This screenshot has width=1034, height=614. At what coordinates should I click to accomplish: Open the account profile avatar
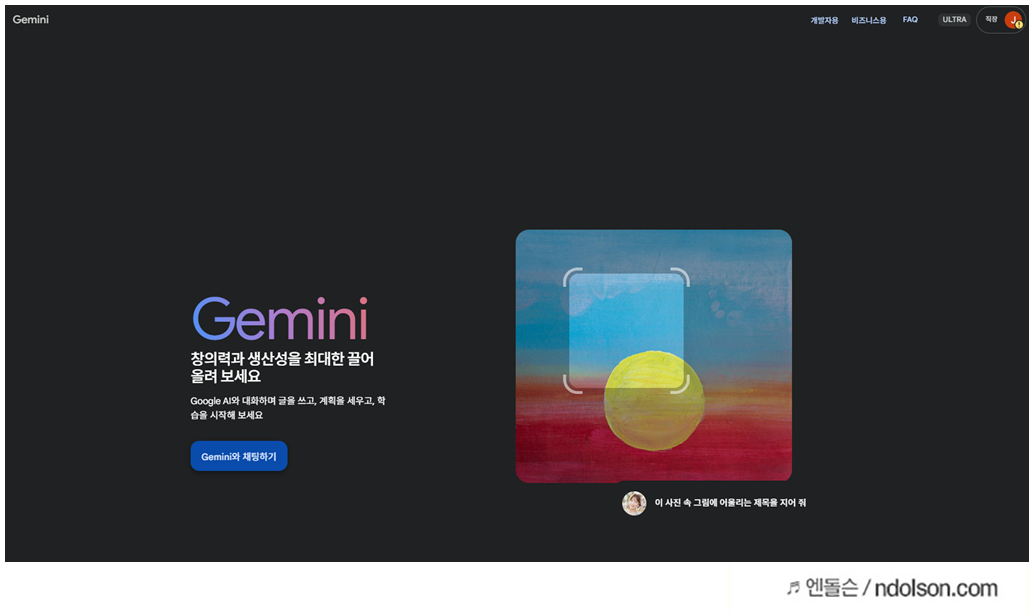pos(1013,20)
